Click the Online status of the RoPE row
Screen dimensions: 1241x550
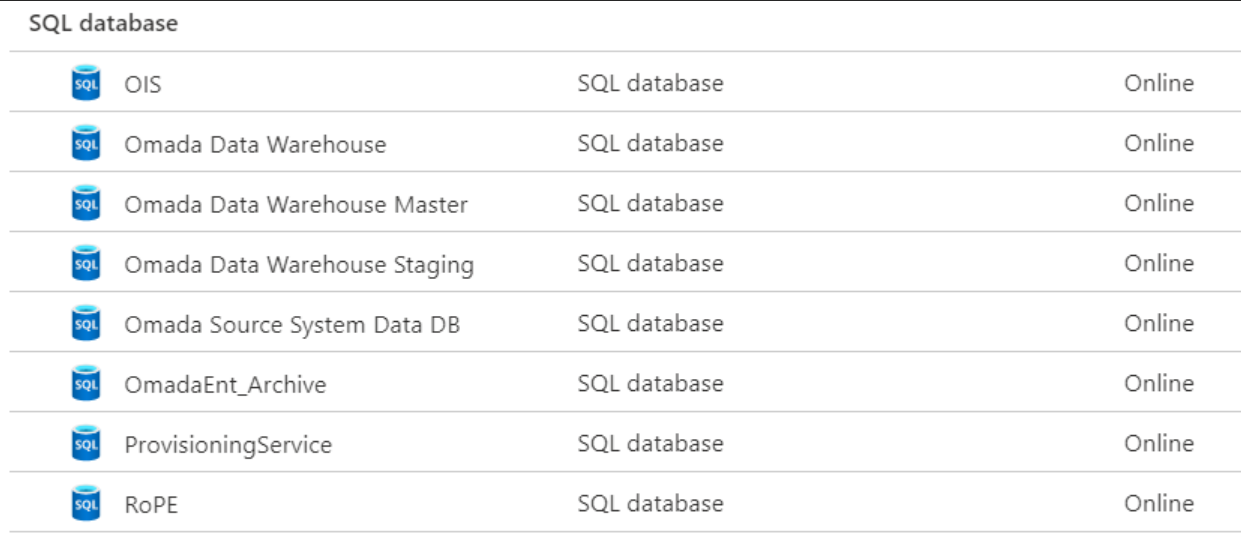coord(1159,503)
